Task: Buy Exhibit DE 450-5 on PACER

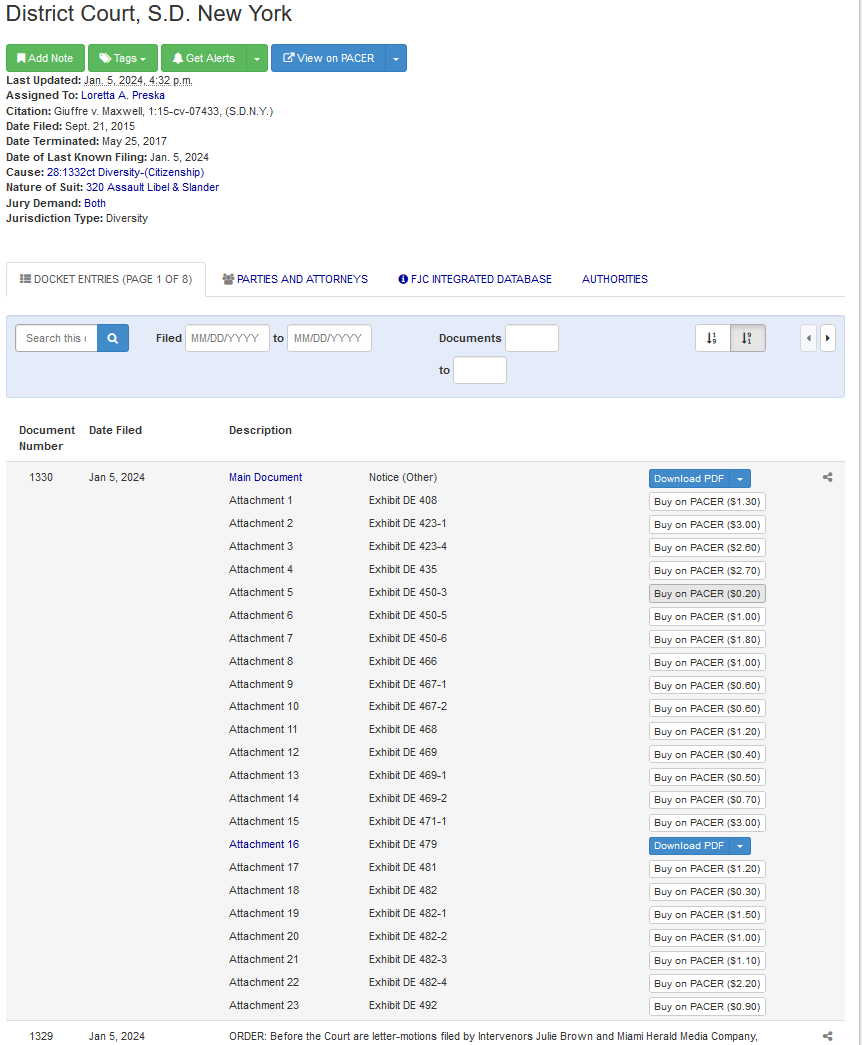Action: click(x=707, y=616)
